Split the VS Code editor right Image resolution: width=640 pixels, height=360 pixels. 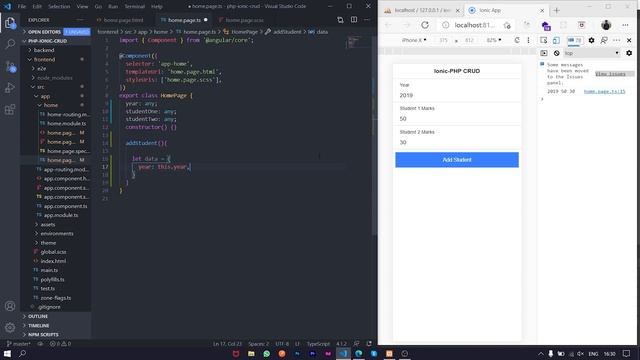pyautogui.click(x=354, y=20)
